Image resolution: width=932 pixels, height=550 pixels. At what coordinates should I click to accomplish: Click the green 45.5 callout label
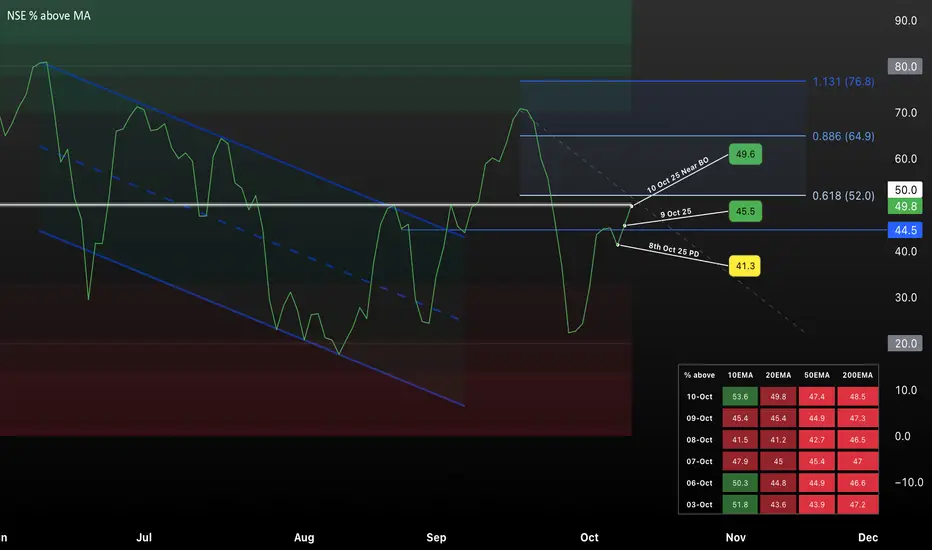pos(745,211)
